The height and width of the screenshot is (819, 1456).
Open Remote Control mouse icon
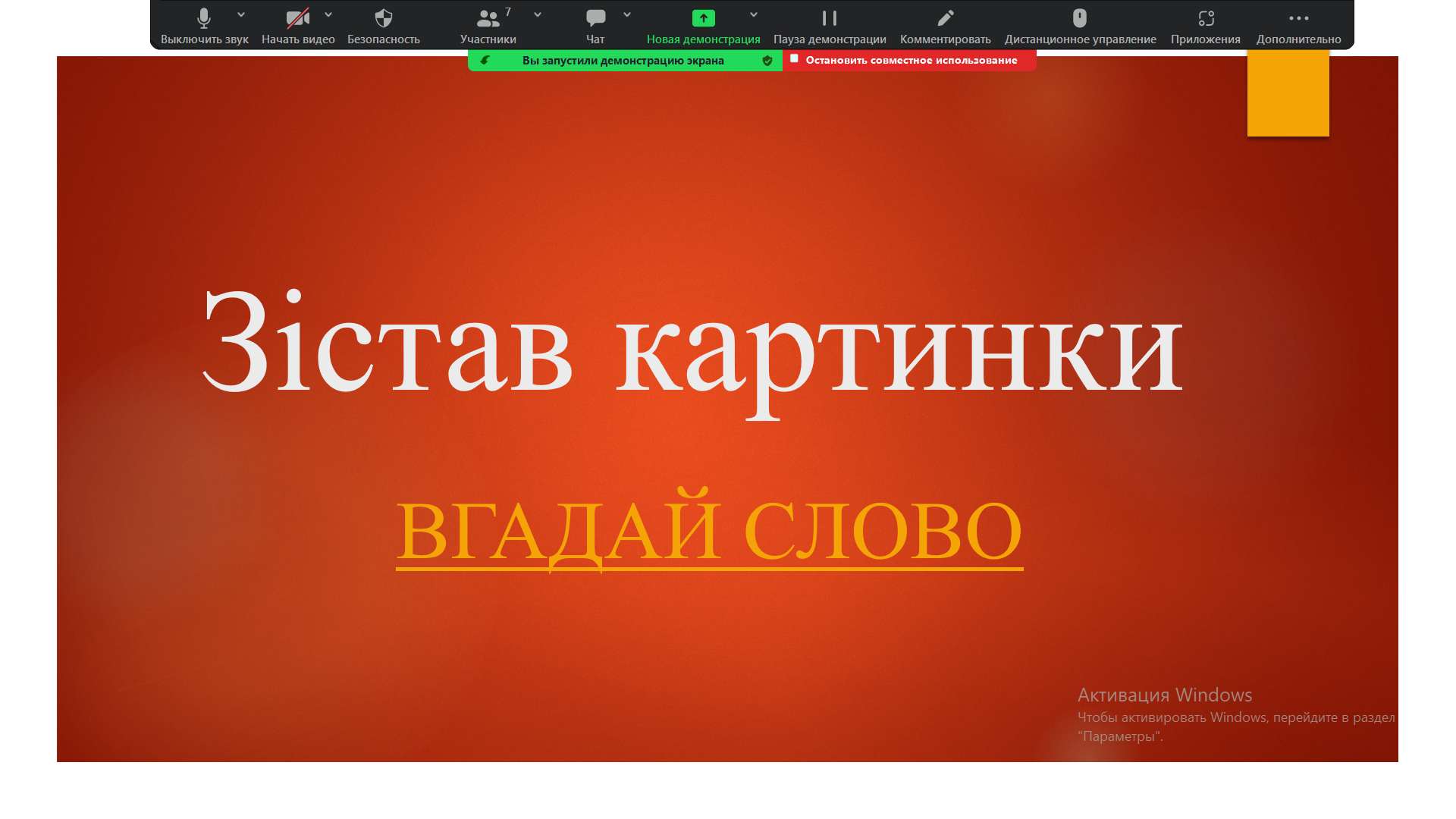[1080, 18]
